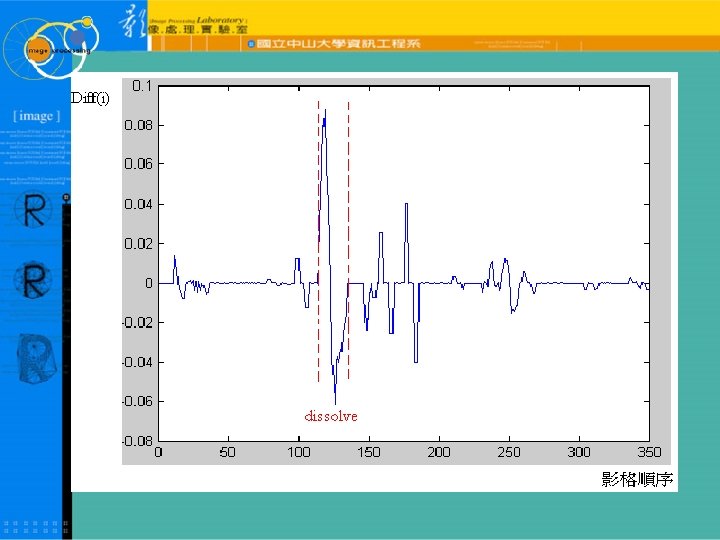This screenshot has width=720, height=540.
Task: Open the 國立中山大學資訊工程系 header title
Action: point(338,44)
